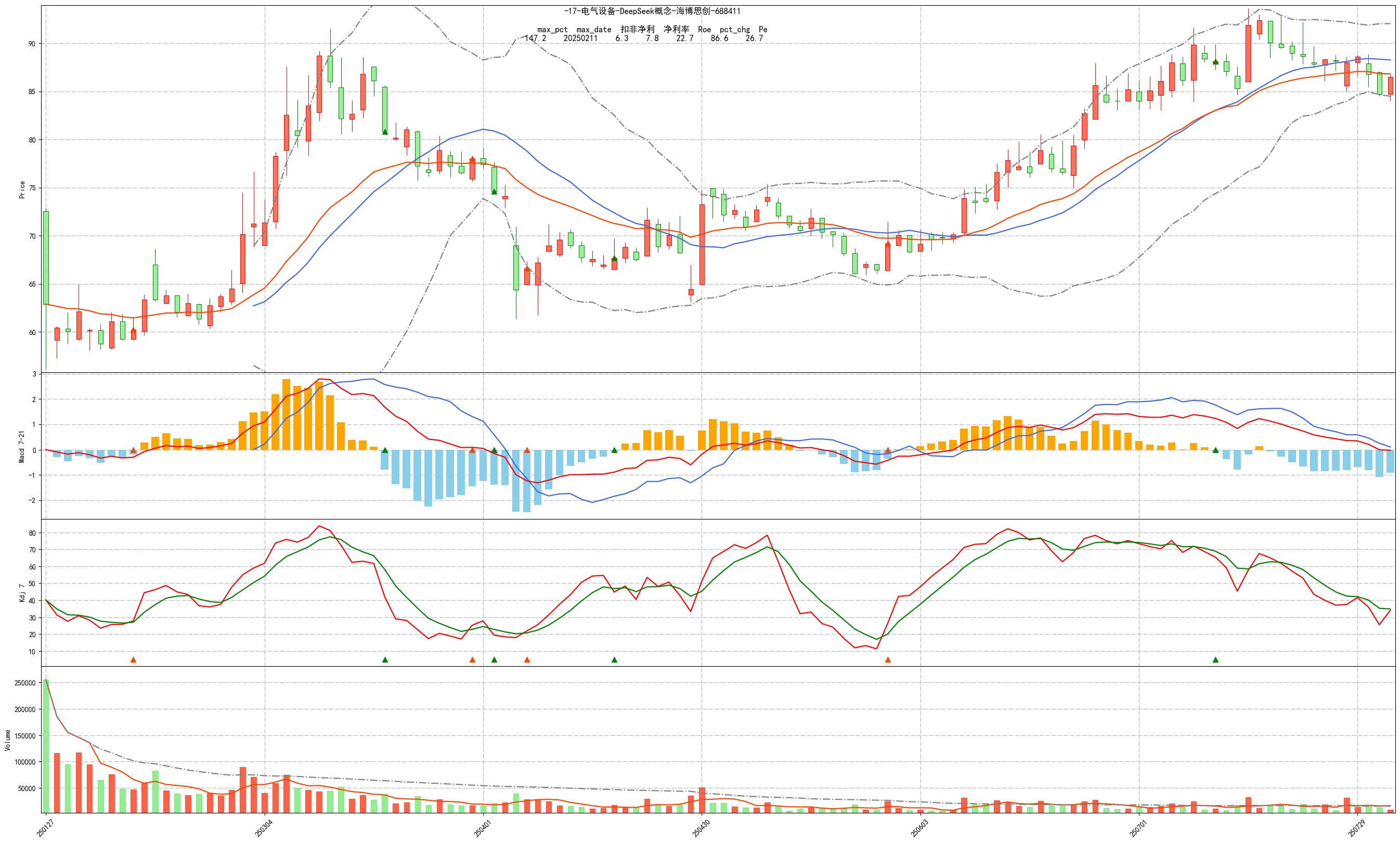This screenshot has height=843, width=1400.
Task: Select the max_date header label
Action: pyautogui.click(x=593, y=30)
